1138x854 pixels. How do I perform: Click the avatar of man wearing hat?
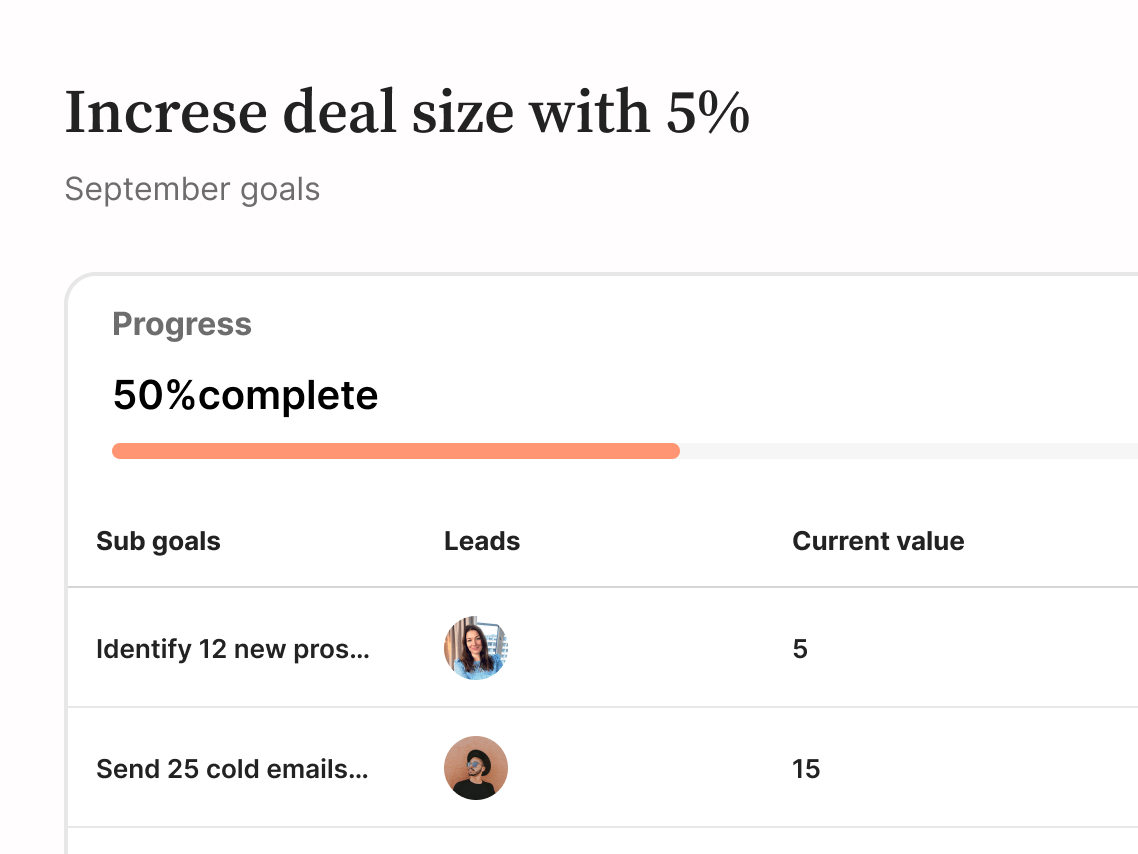coord(476,768)
